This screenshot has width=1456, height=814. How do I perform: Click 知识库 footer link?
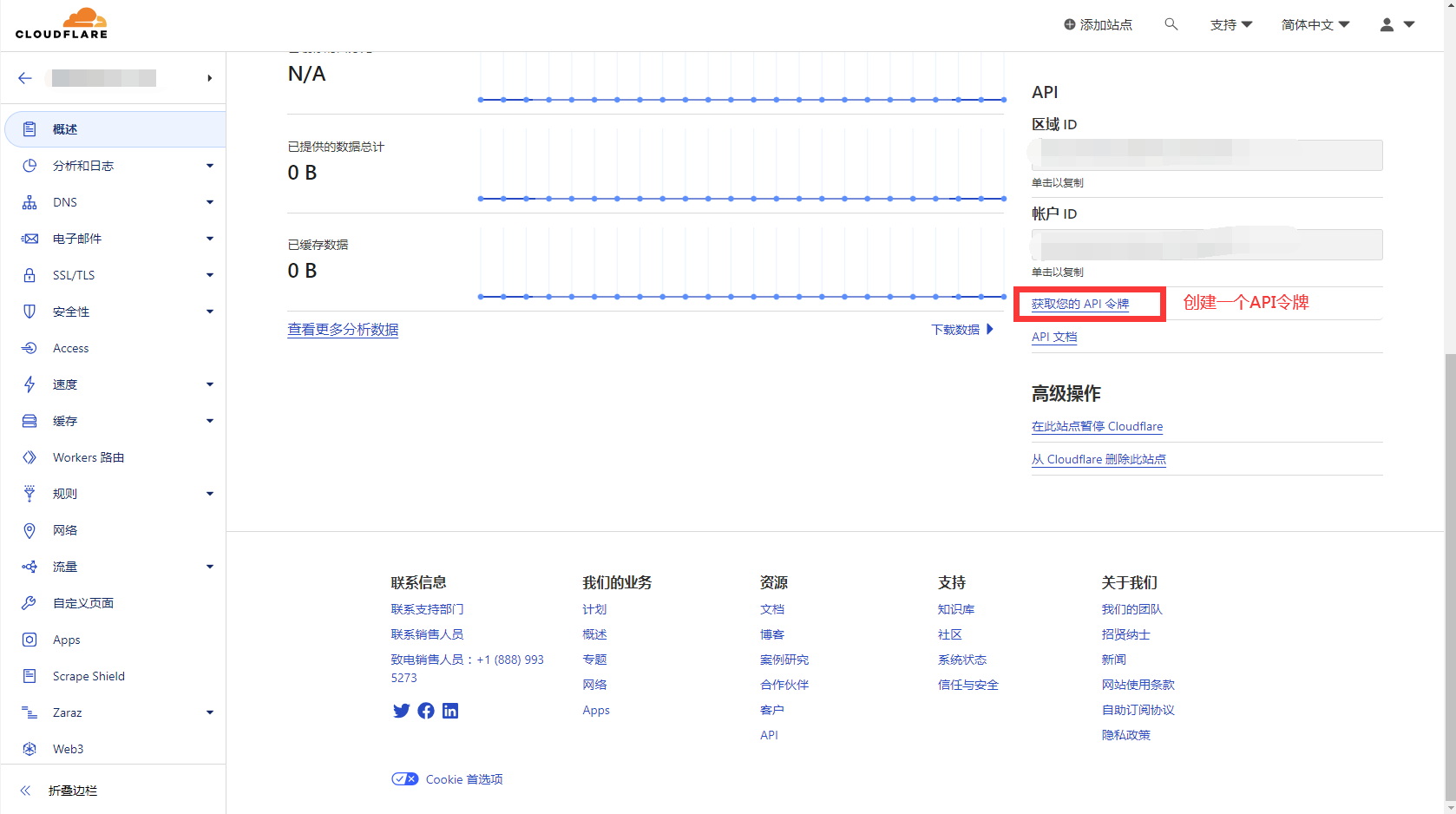(x=956, y=609)
